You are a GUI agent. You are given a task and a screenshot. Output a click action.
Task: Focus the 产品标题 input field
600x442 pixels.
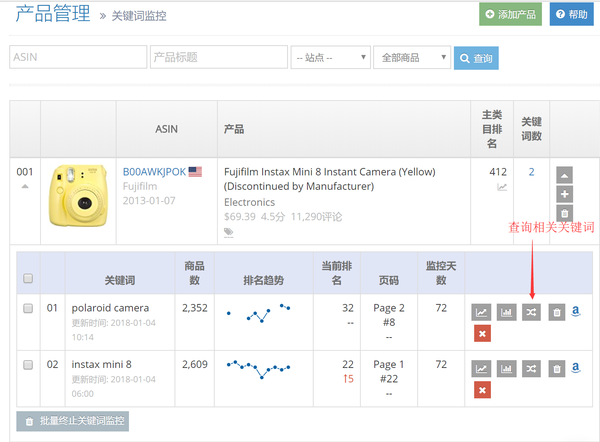tap(219, 57)
